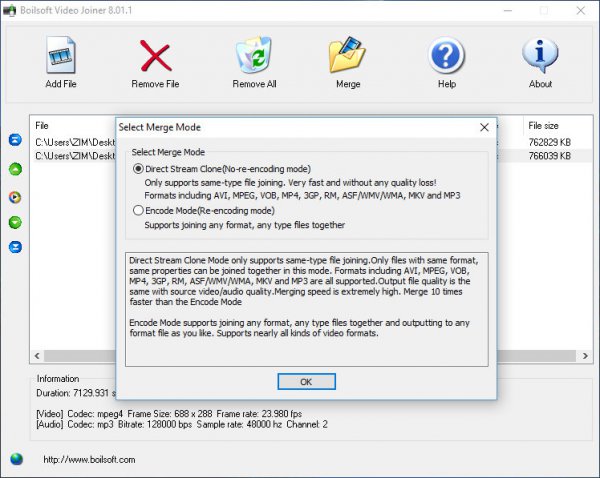Image resolution: width=600 pixels, height=478 pixels.
Task: Click the File size column header
Action: point(543,126)
